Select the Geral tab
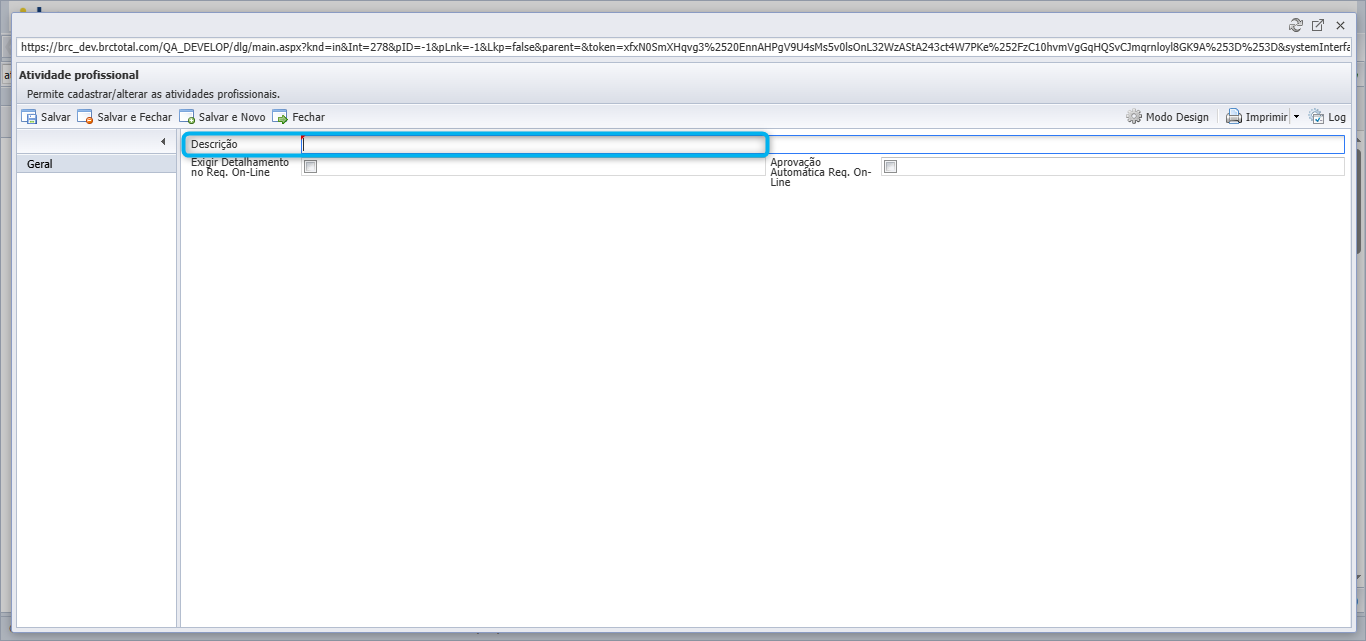 pos(97,164)
